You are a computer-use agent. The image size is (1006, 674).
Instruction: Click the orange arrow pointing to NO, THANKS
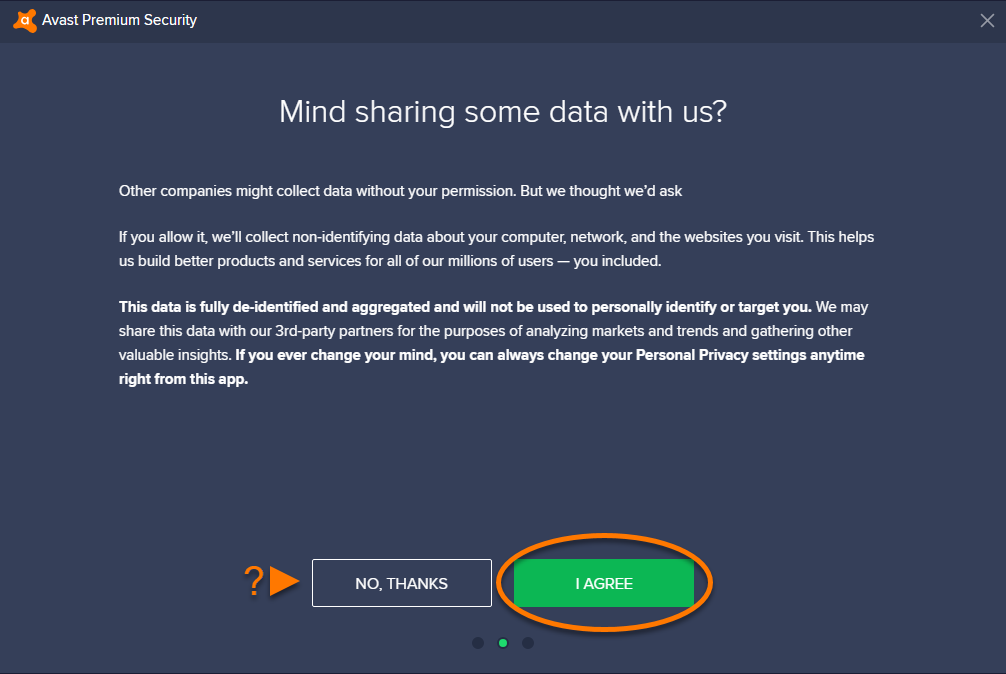[284, 581]
